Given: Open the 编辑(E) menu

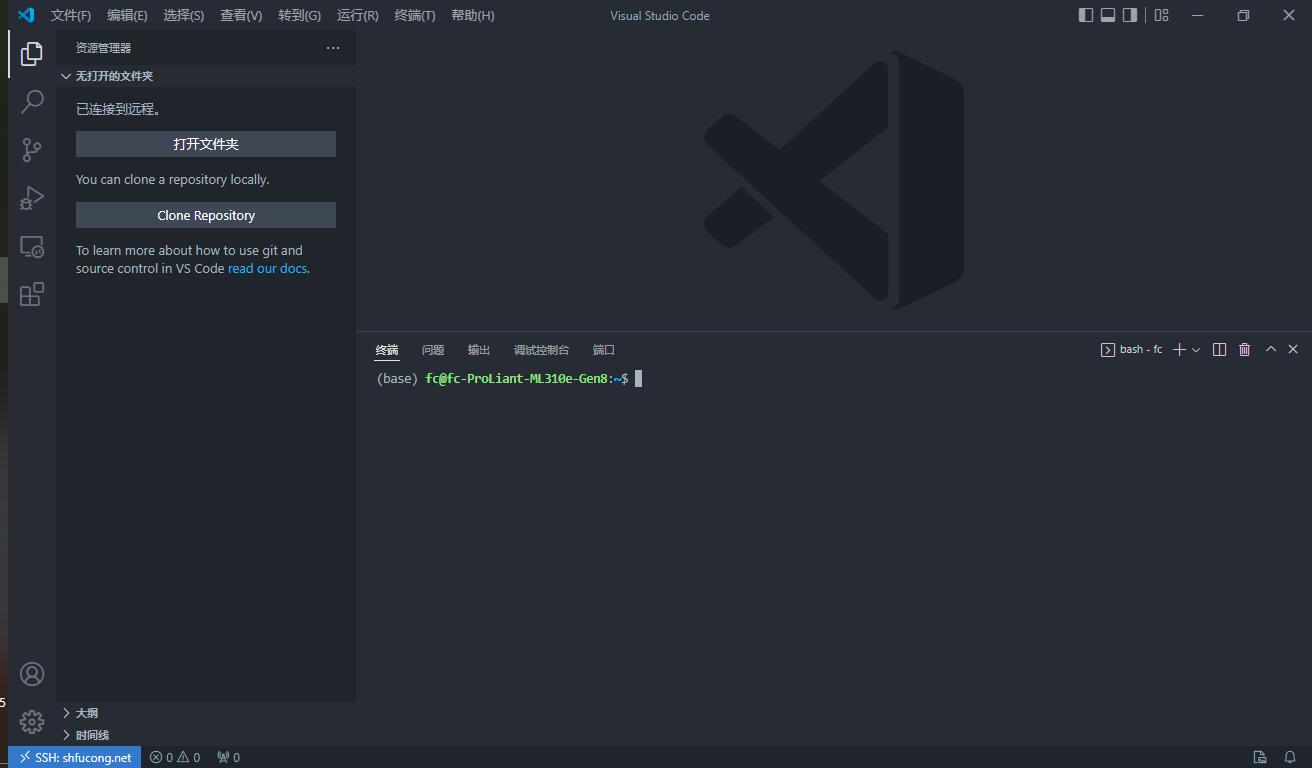Looking at the screenshot, I should point(127,15).
